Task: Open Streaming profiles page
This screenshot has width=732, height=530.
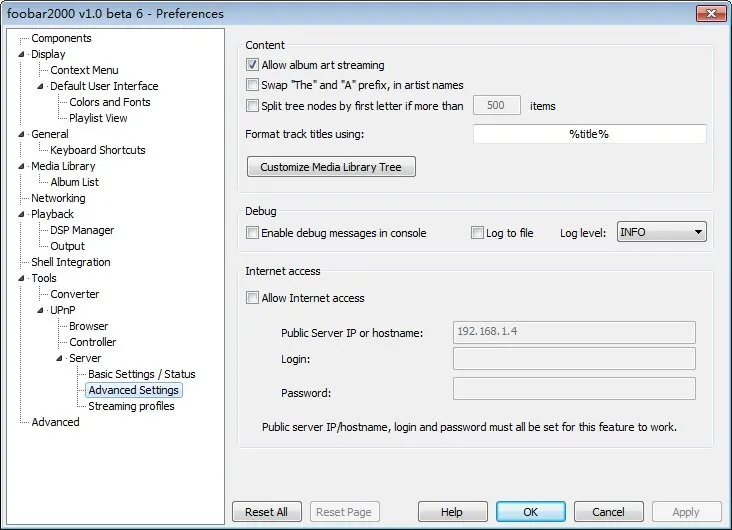Action: click(131, 406)
